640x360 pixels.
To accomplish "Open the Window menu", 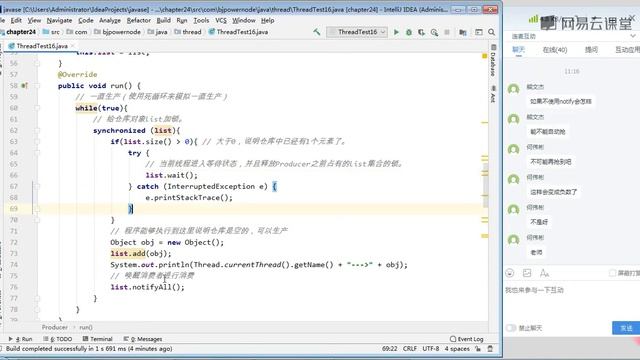I will 244,20.
